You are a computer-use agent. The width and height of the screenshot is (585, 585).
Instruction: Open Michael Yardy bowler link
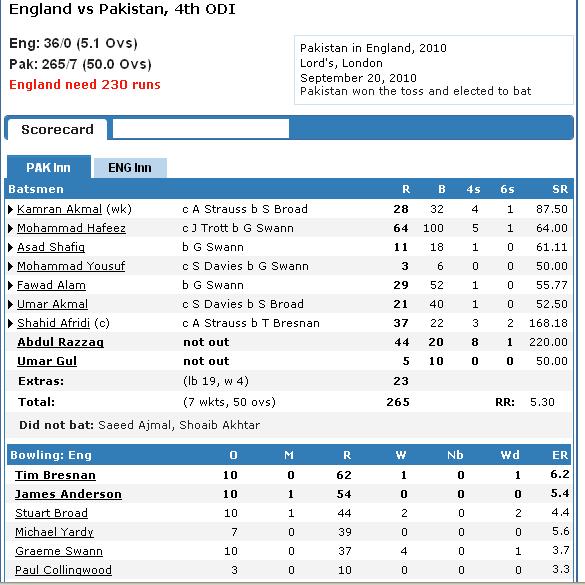[x=54, y=532]
